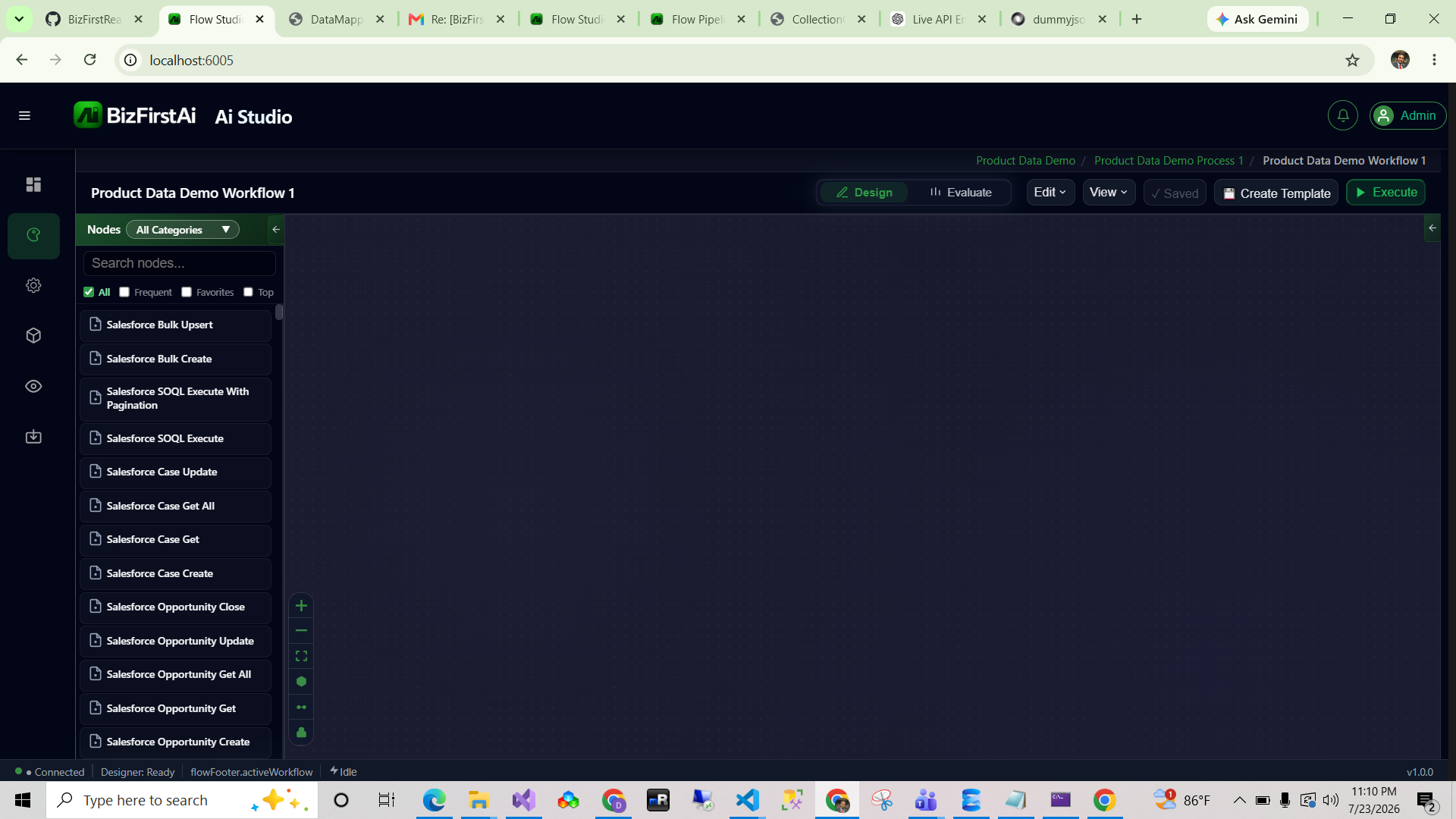Enable the Favorites nodes checkbox

(187, 292)
